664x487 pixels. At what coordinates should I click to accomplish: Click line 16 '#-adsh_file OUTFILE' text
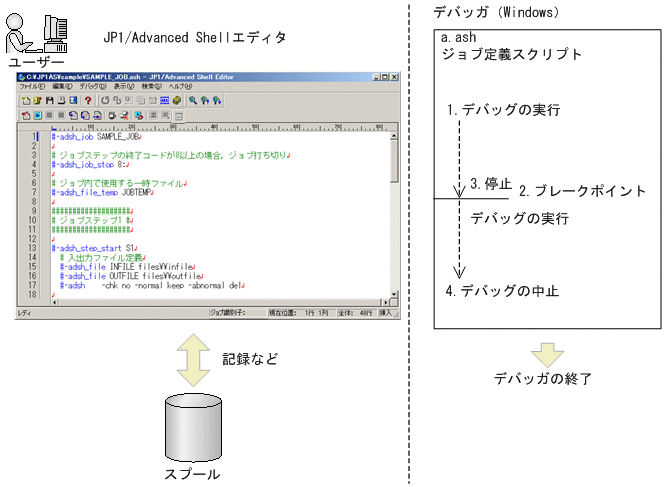99,276
